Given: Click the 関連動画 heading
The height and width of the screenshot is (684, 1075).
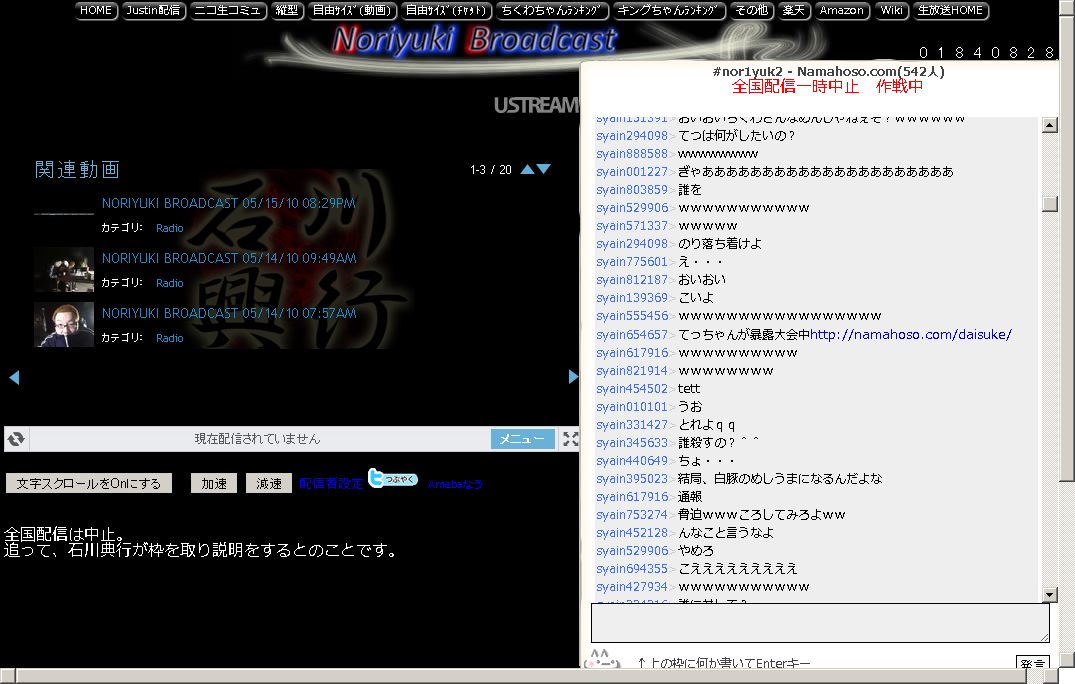Looking at the screenshot, I should pos(77,169).
